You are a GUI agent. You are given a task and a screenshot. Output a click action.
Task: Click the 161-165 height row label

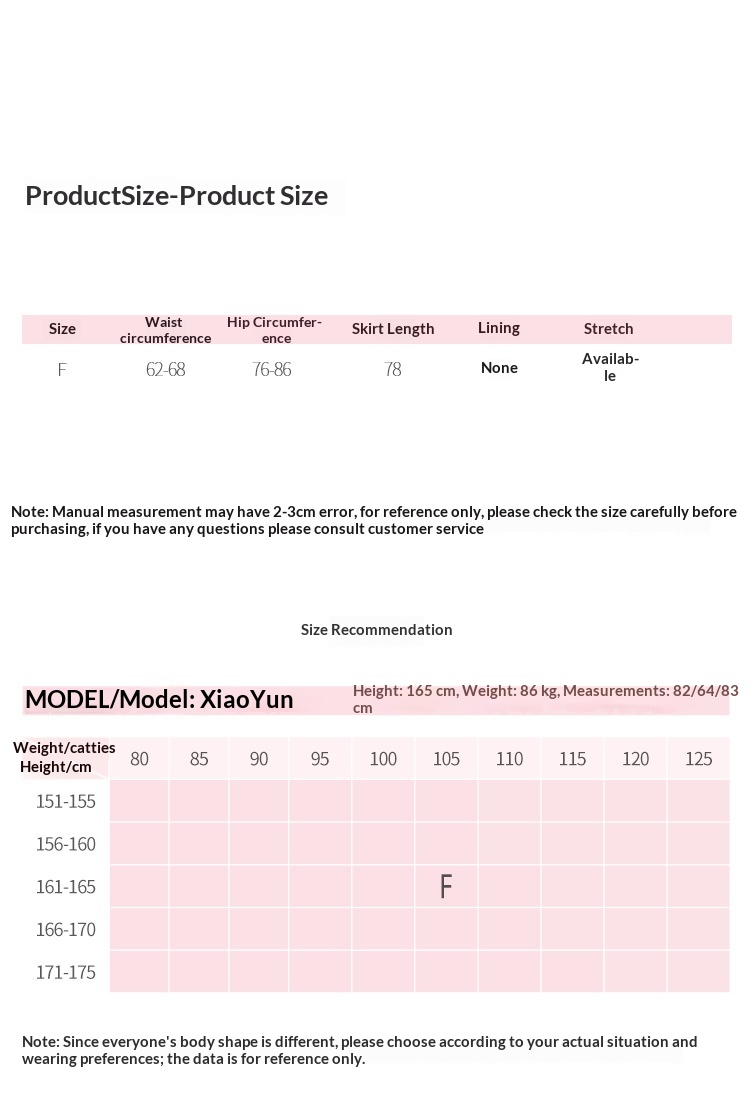pyautogui.click(x=66, y=887)
